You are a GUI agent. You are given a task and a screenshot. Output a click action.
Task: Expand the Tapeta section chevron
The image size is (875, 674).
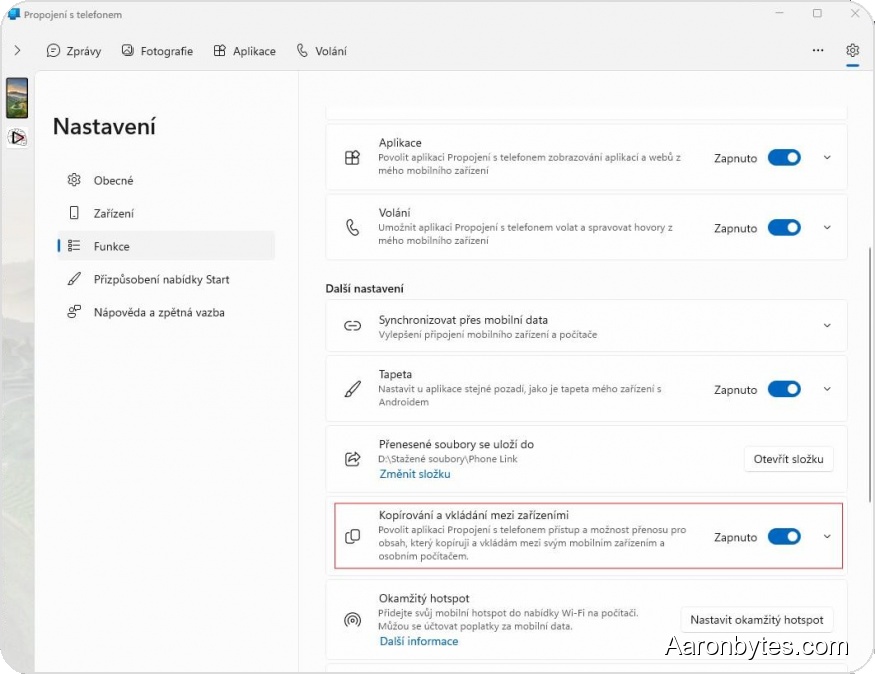(x=827, y=389)
